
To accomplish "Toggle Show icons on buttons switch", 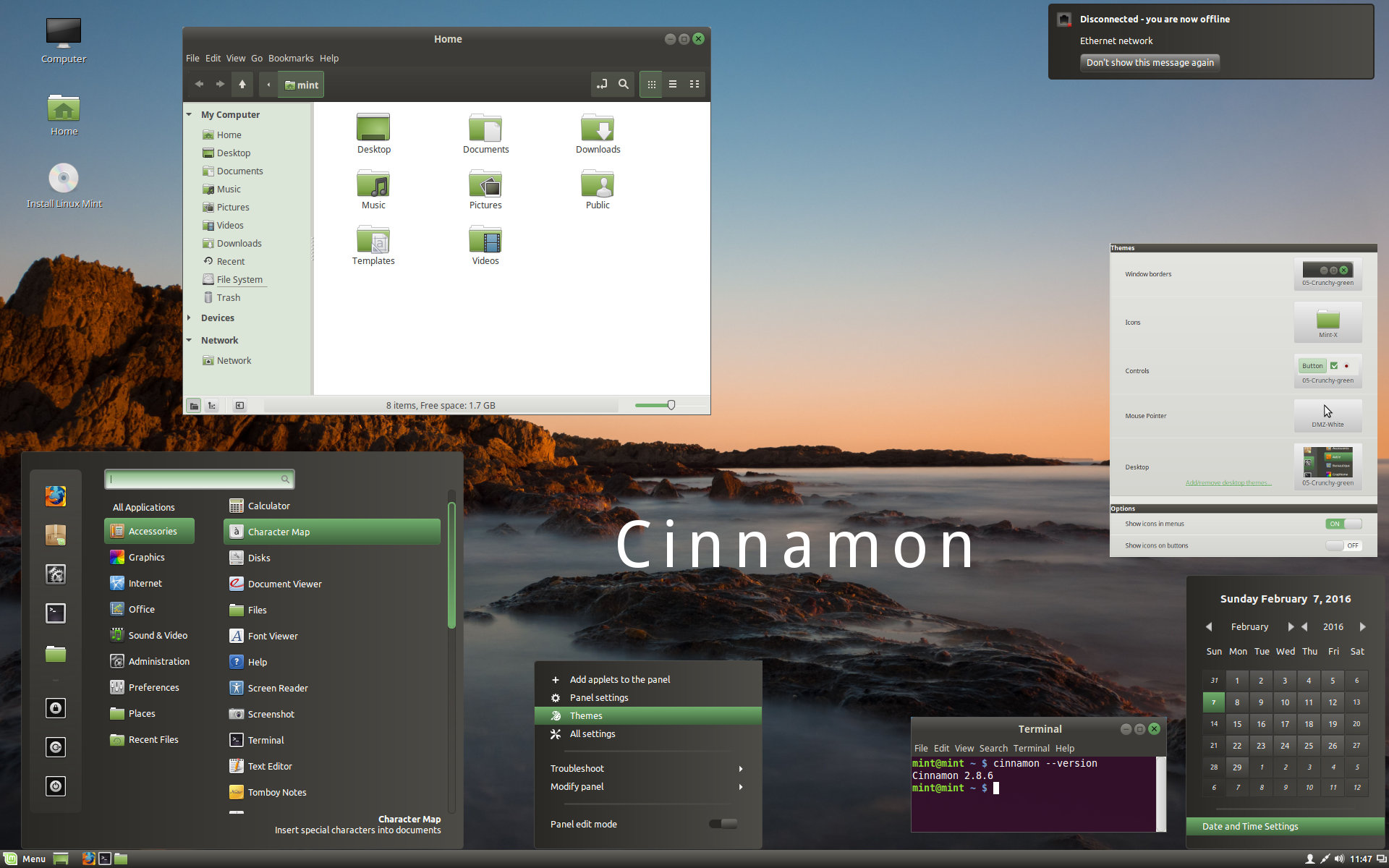I will point(1343,545).
